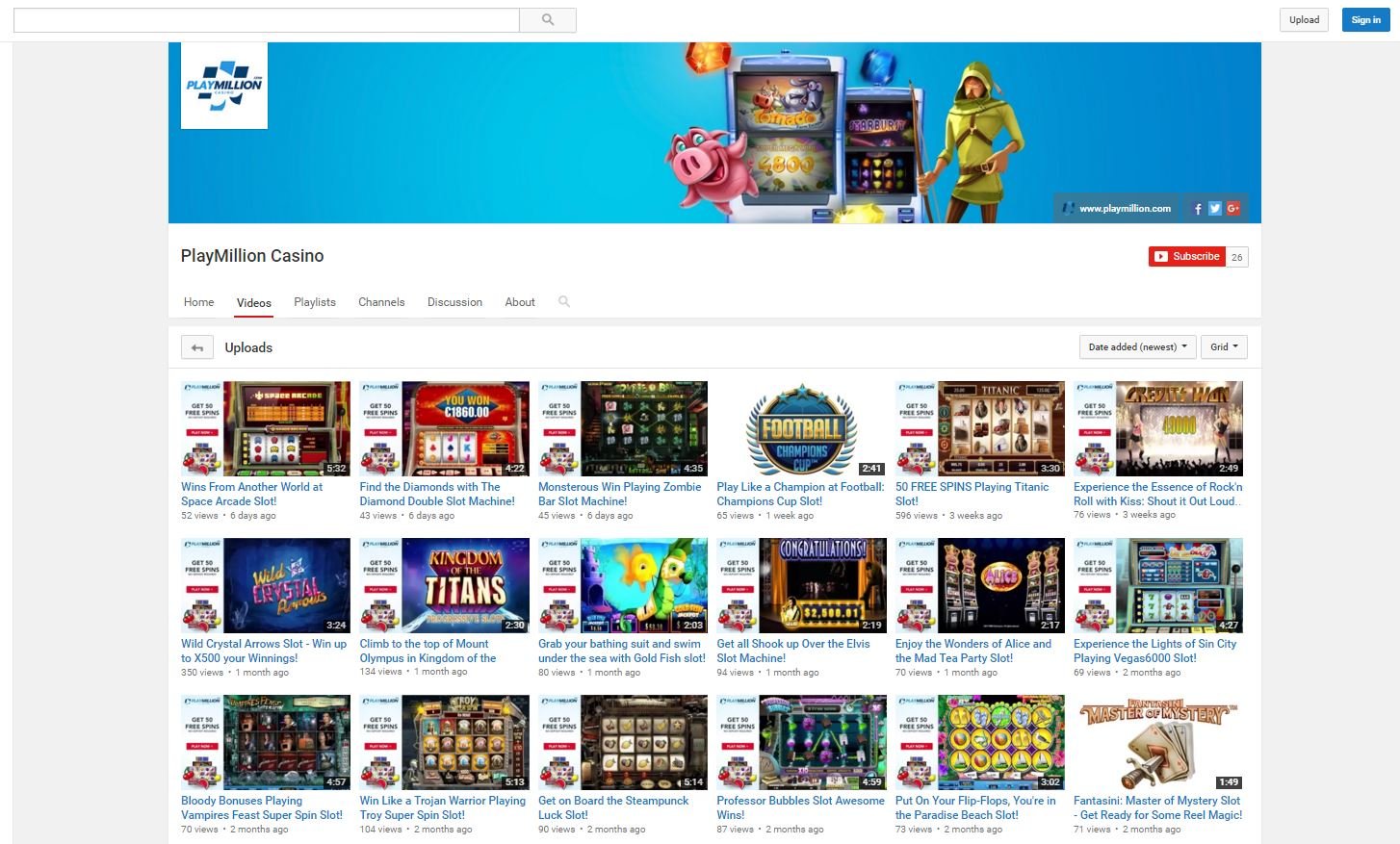Switch to the About tab
The width and height of the screenshot is (1400, 844).
520,302
